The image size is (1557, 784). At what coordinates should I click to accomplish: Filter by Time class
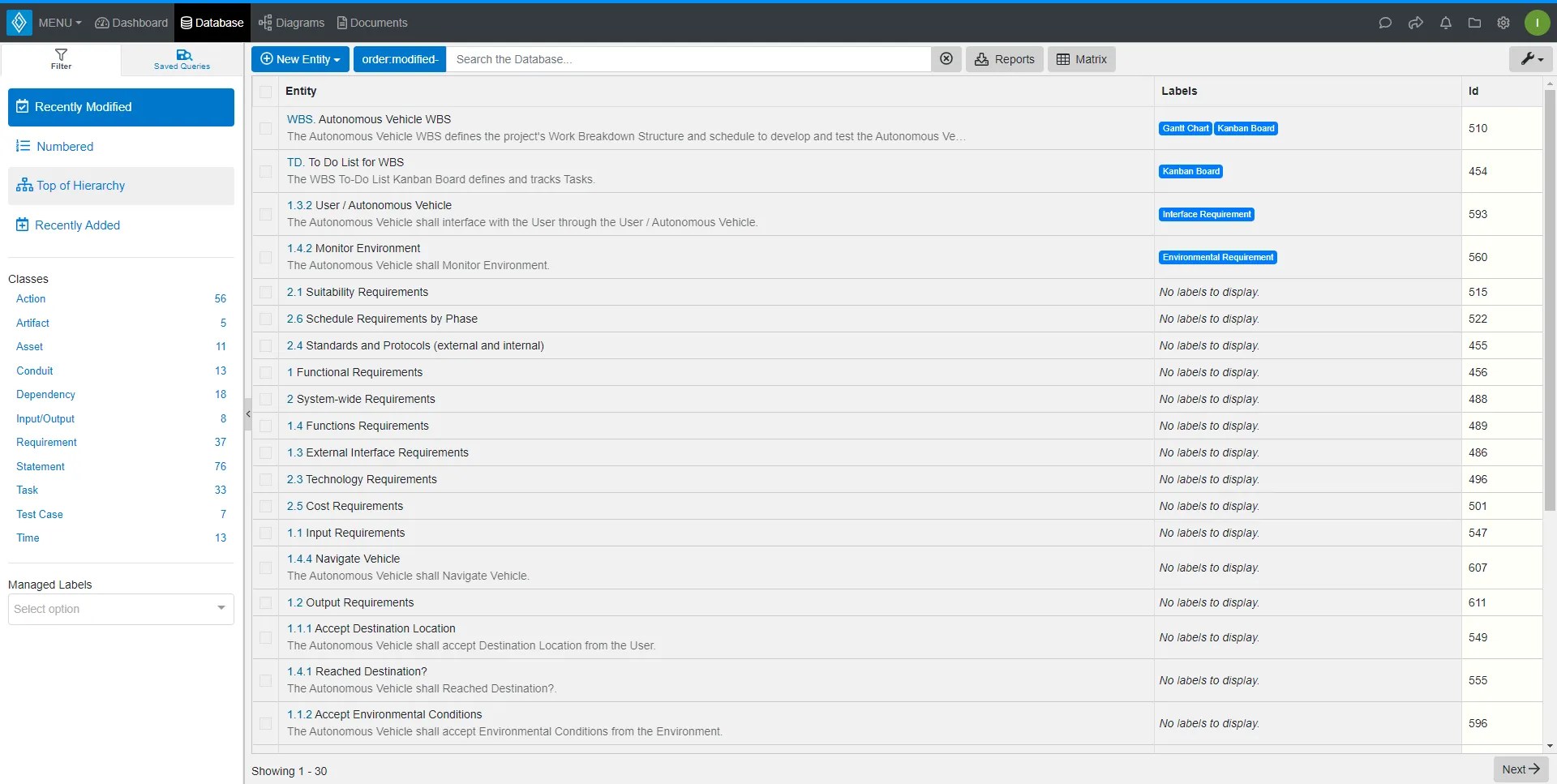[28, 538]
